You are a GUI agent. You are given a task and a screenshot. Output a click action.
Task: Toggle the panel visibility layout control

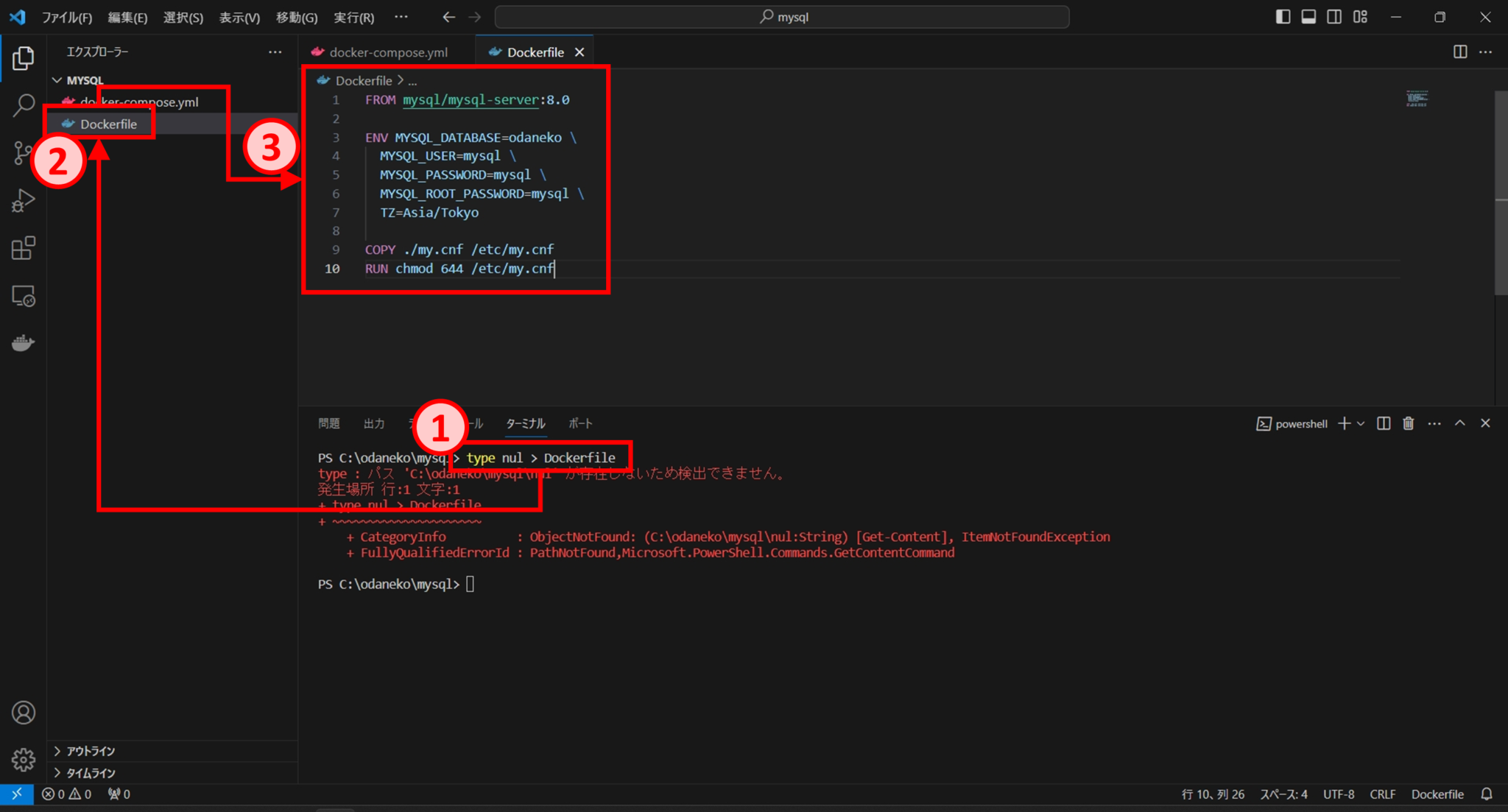click(1308, 16)
